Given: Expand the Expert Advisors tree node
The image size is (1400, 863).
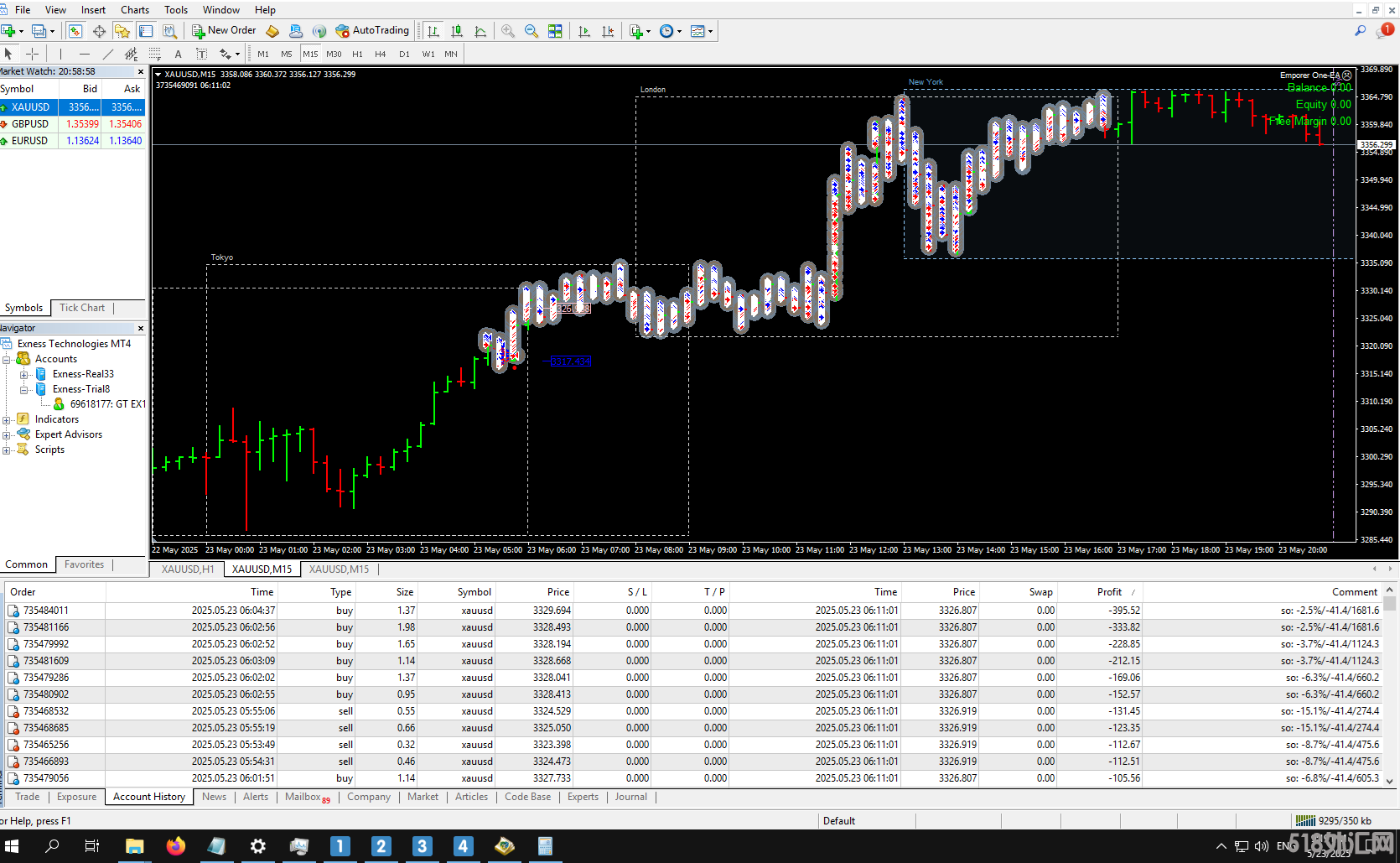Looking at the screenshot, I should pos(7,434).
